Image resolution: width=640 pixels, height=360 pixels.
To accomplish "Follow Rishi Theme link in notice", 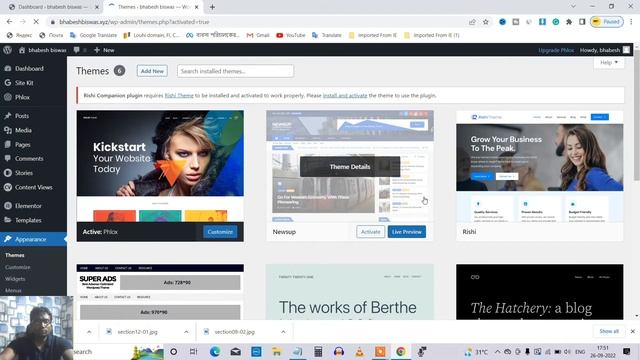I will coord(179,96).
